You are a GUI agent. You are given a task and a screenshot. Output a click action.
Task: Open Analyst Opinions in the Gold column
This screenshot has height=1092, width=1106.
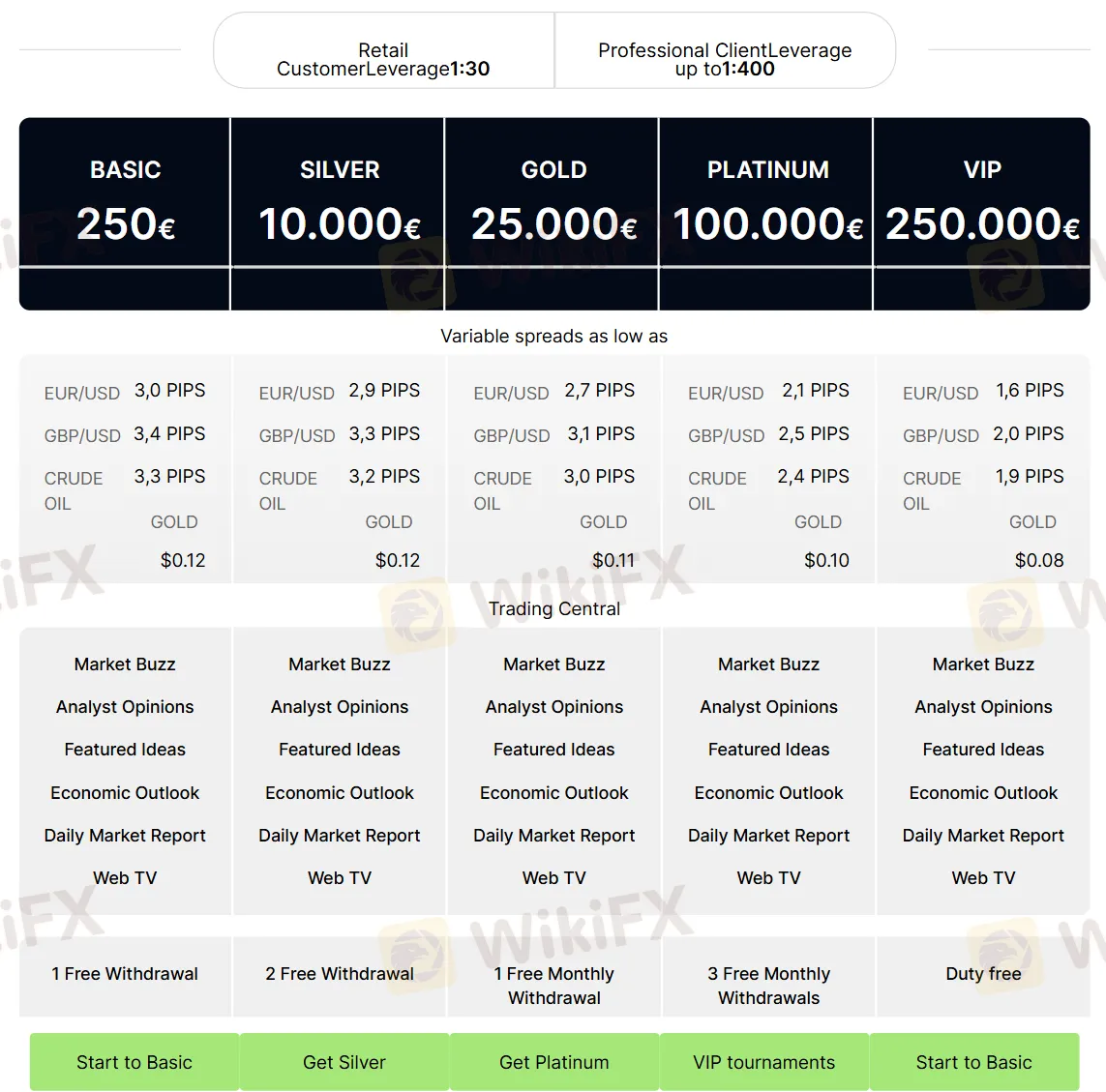click(x=553, y=707)
